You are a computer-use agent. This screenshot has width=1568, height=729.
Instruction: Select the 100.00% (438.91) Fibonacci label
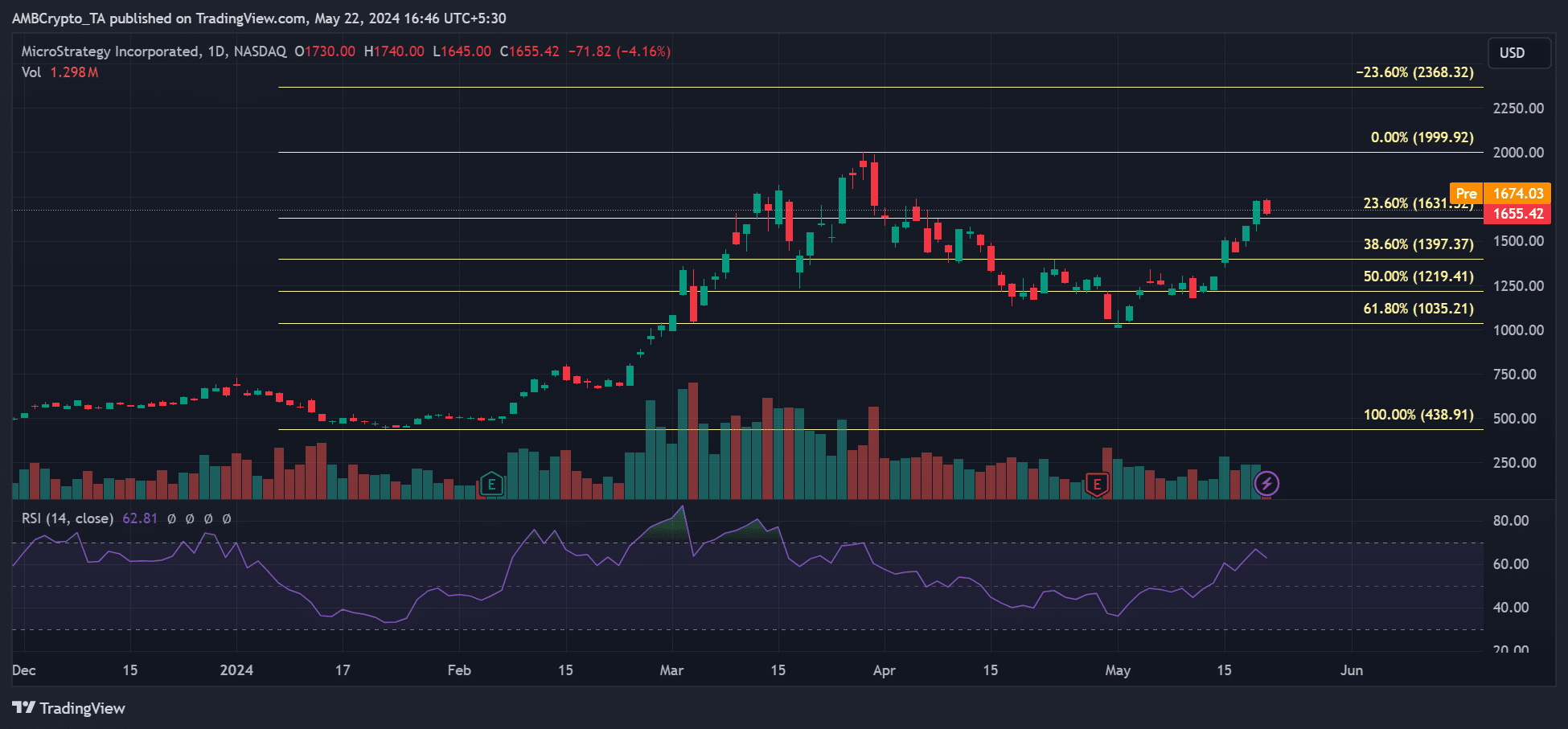click(1418, 415)
